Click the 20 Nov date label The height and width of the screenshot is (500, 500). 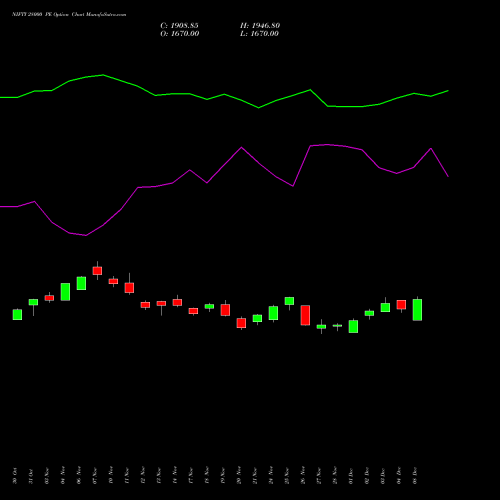coord(239,476)
